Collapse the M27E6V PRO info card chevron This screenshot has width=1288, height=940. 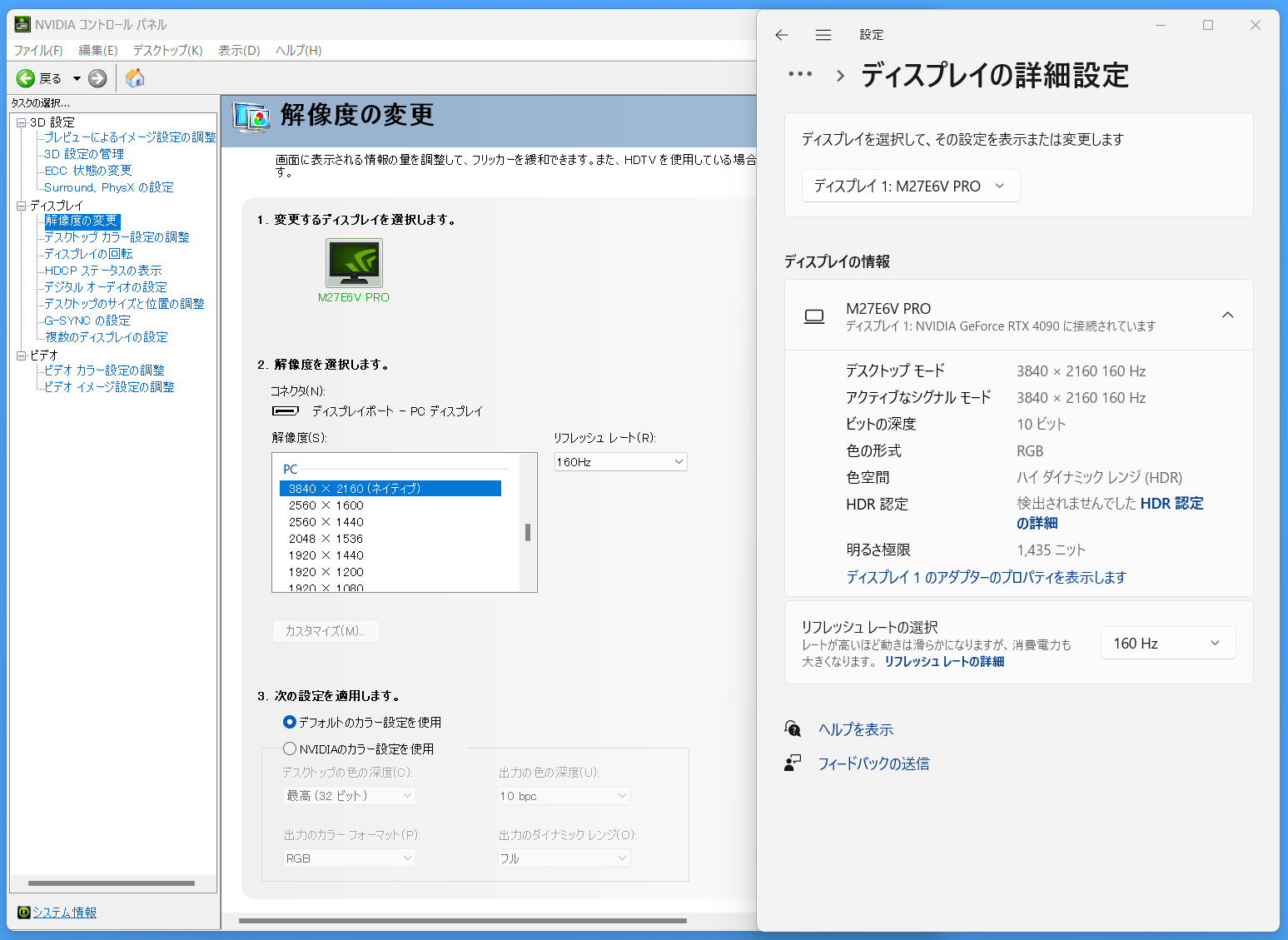click(x=1227, y=315)
